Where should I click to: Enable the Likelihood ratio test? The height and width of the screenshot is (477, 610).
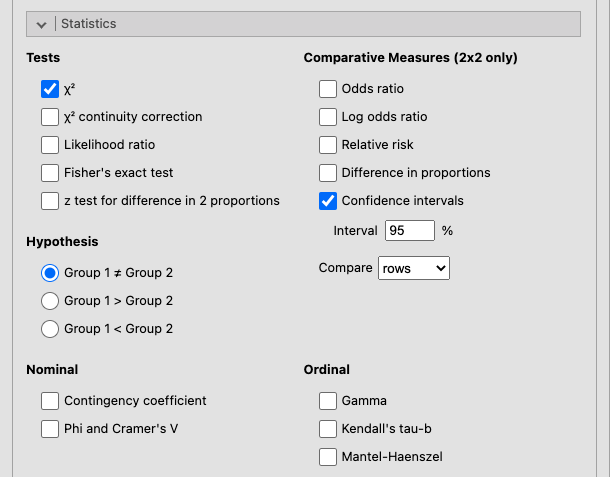(50, 145)
